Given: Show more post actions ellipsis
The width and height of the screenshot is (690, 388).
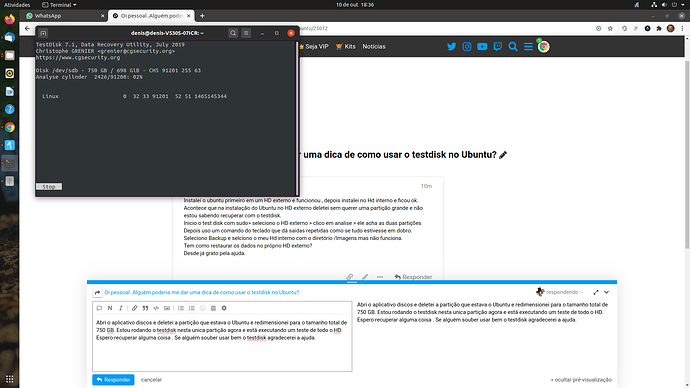Looking at the screenshot, I should pos(380,277).
